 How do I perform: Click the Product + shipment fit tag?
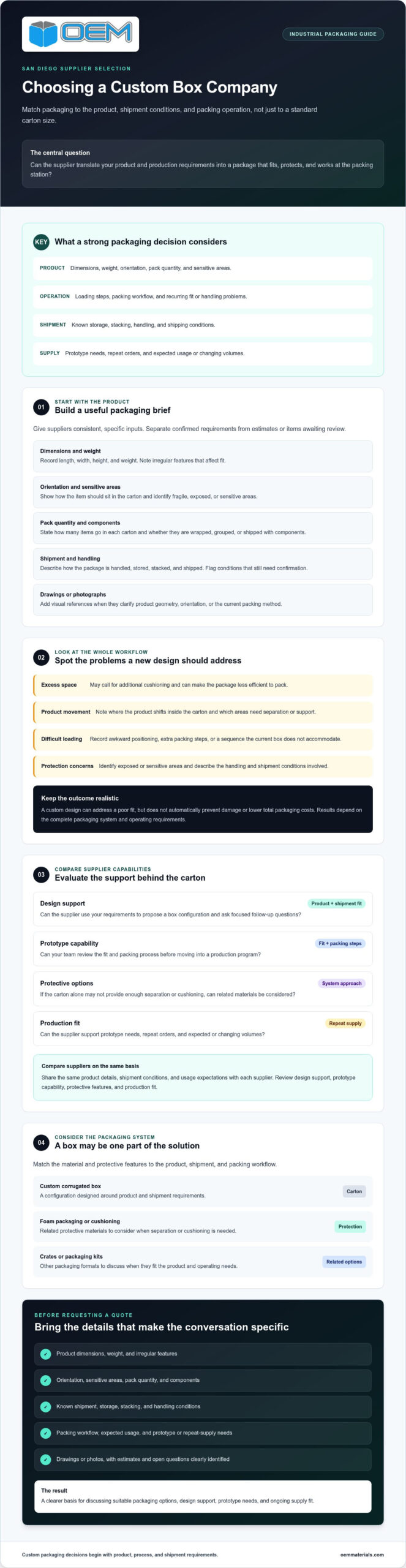(x=336, y=903)
